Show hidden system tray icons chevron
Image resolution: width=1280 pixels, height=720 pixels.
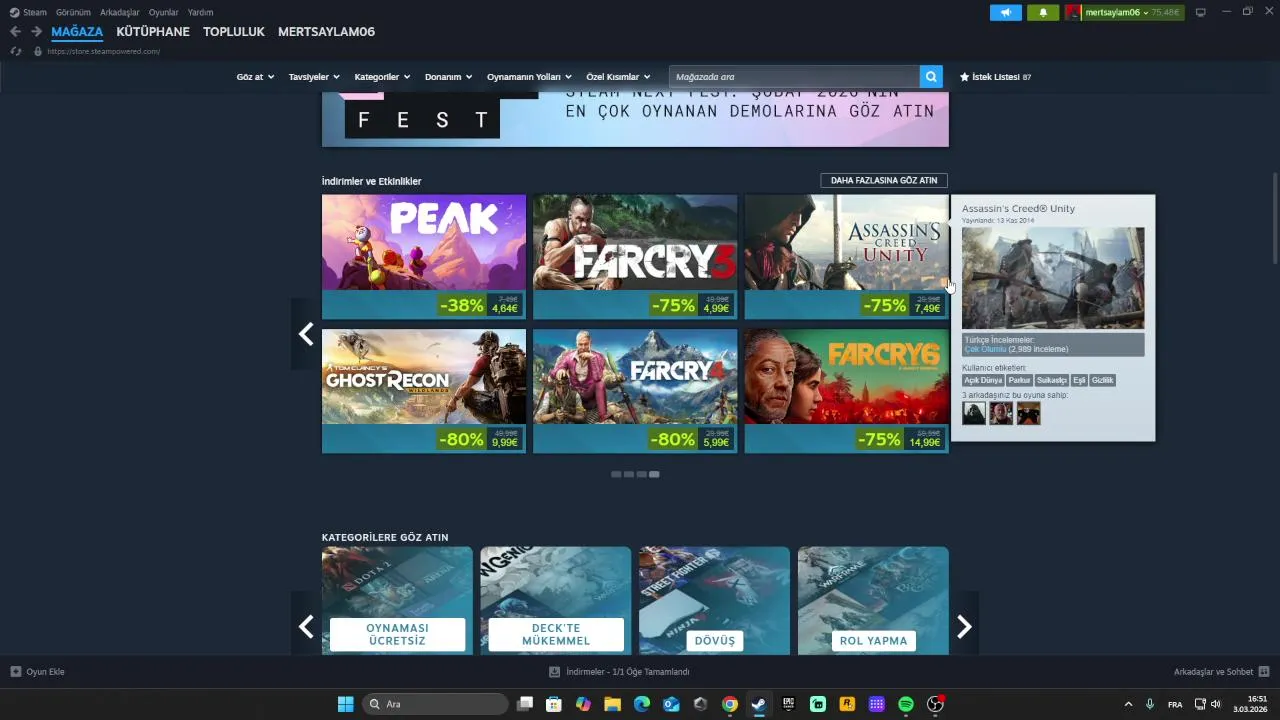1128,704
